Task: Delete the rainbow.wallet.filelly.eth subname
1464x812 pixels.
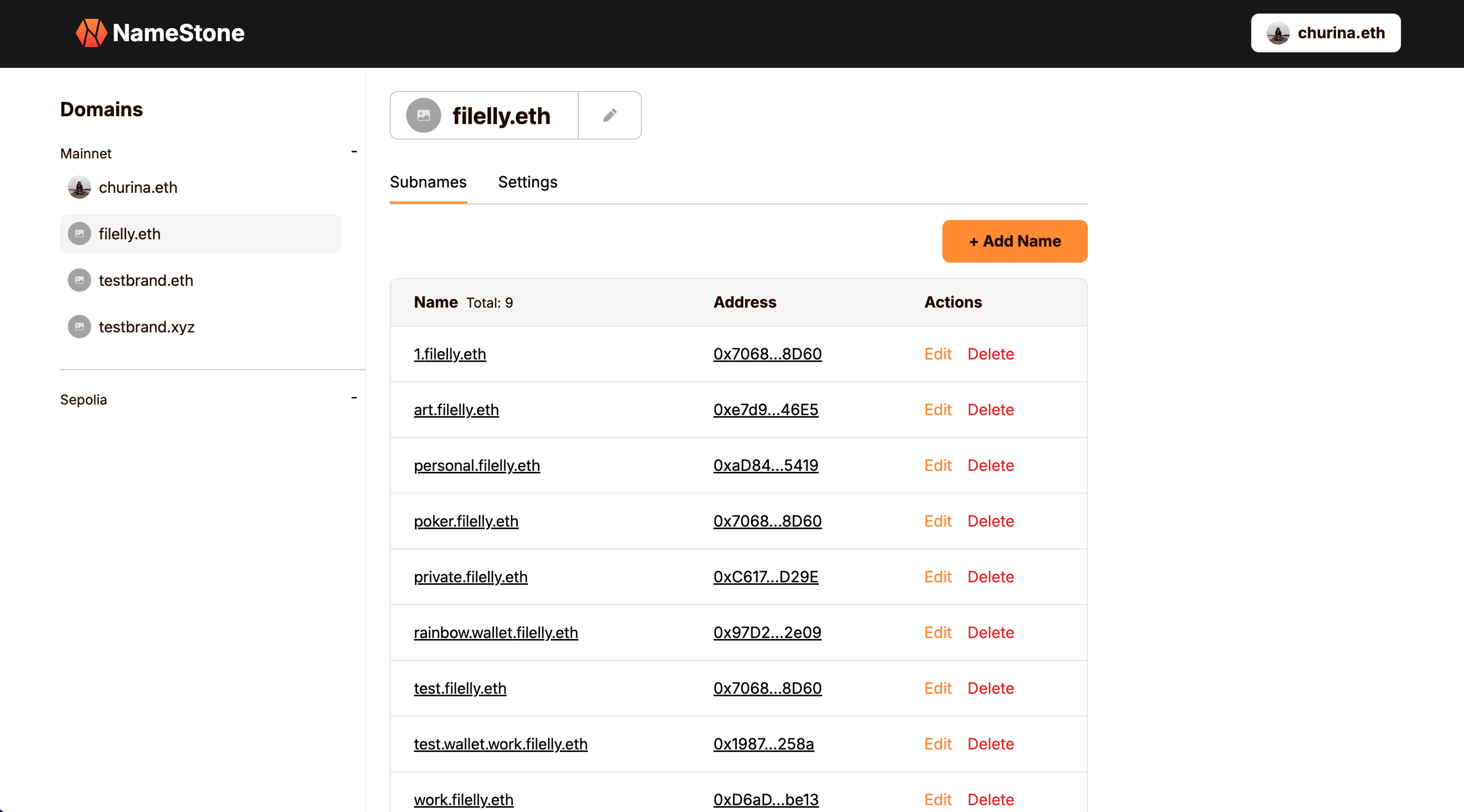Action: (991, 633)
